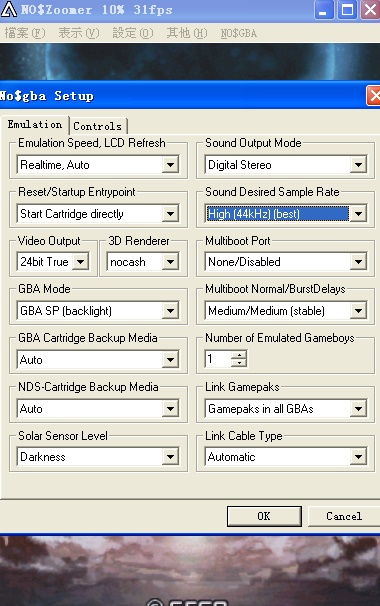Close the NO$Zoomer window
The image size is (380, 606).
tap(370, 10)
